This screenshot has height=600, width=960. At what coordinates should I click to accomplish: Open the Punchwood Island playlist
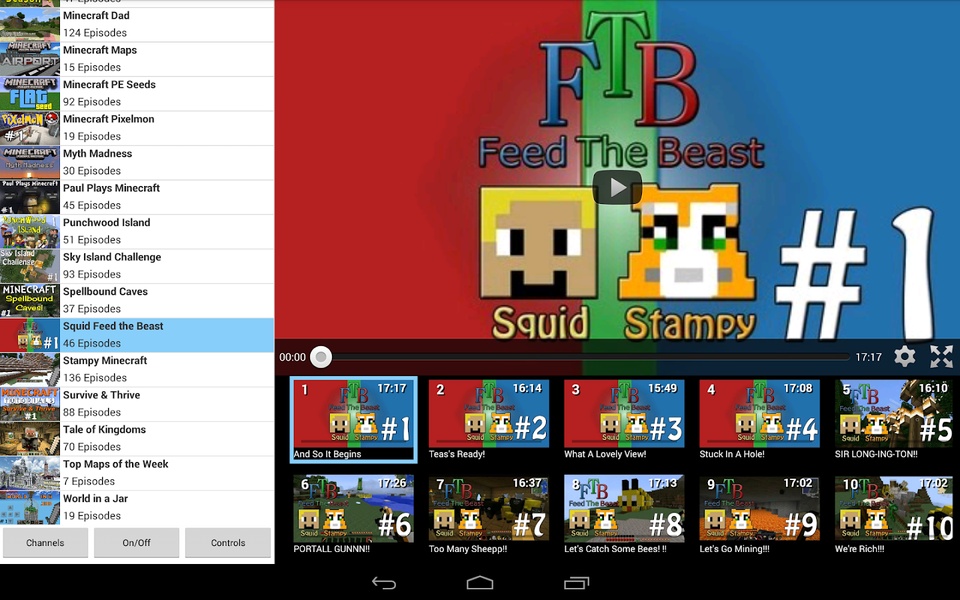pyautogui.click(x=137, y=231)
